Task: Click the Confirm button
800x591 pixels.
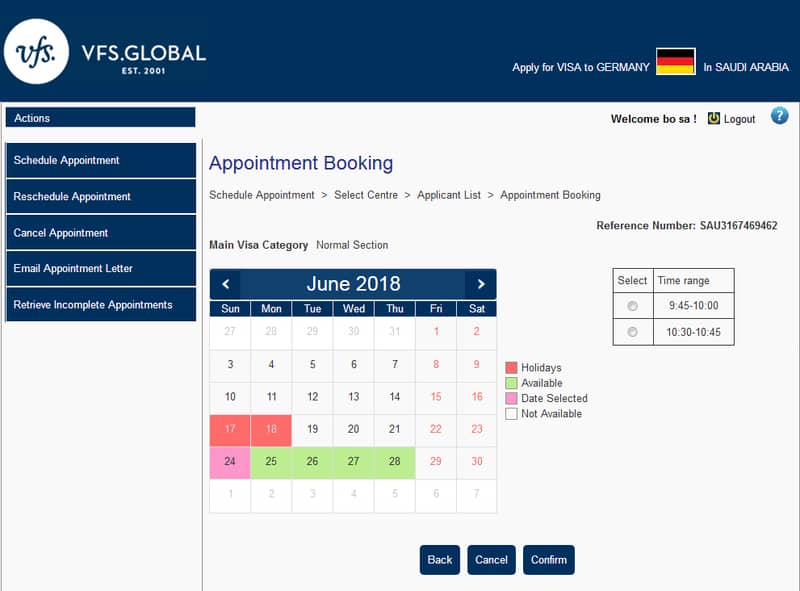Action: [x=548, y=560]
